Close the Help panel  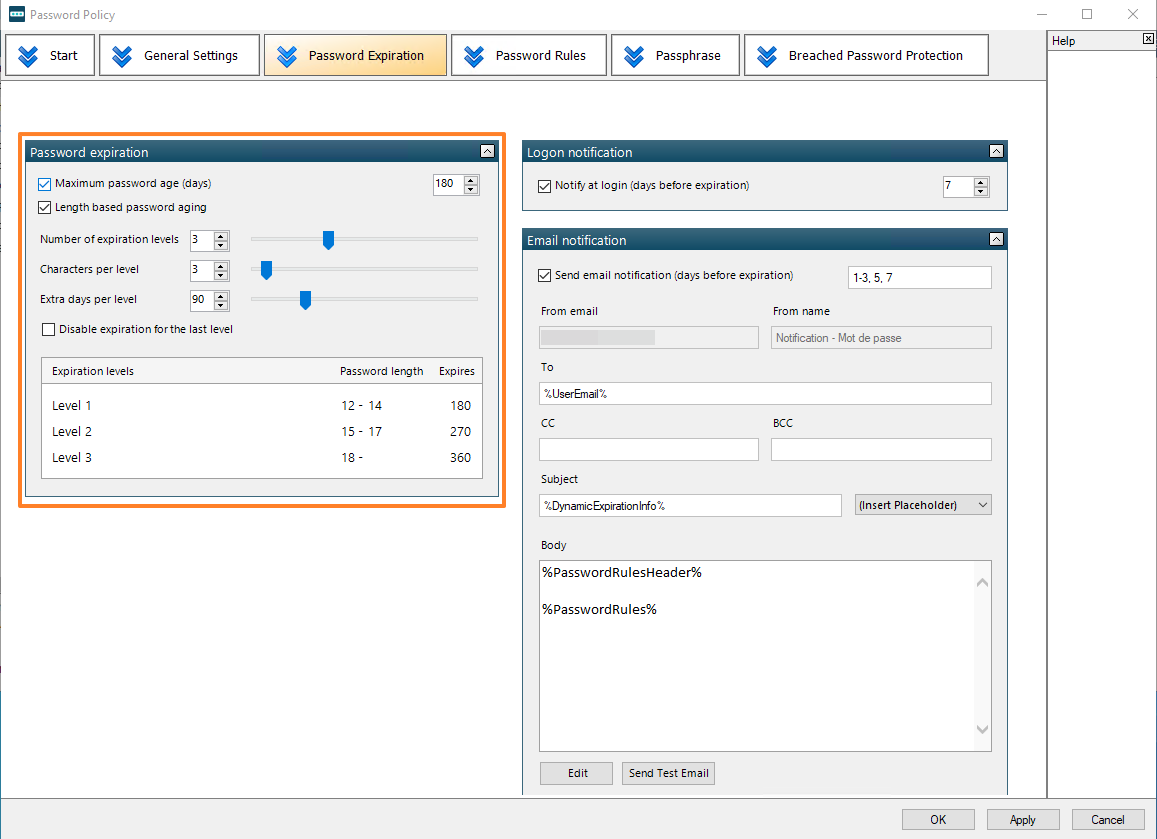(1148, 39)
